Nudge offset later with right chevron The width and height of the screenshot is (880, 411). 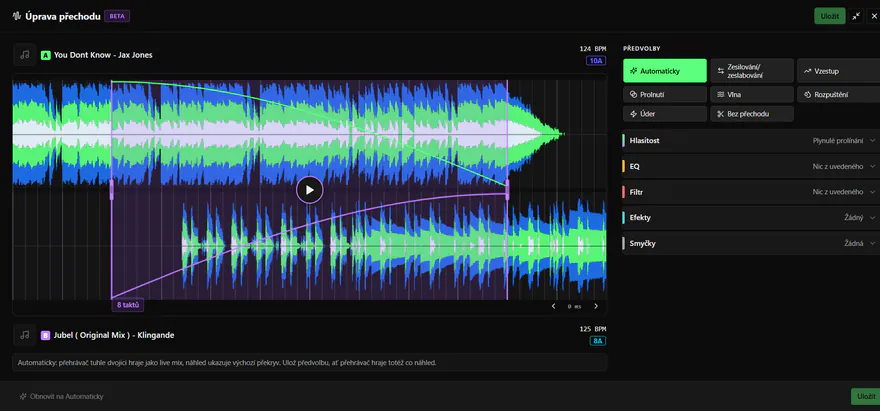(596, 306)
